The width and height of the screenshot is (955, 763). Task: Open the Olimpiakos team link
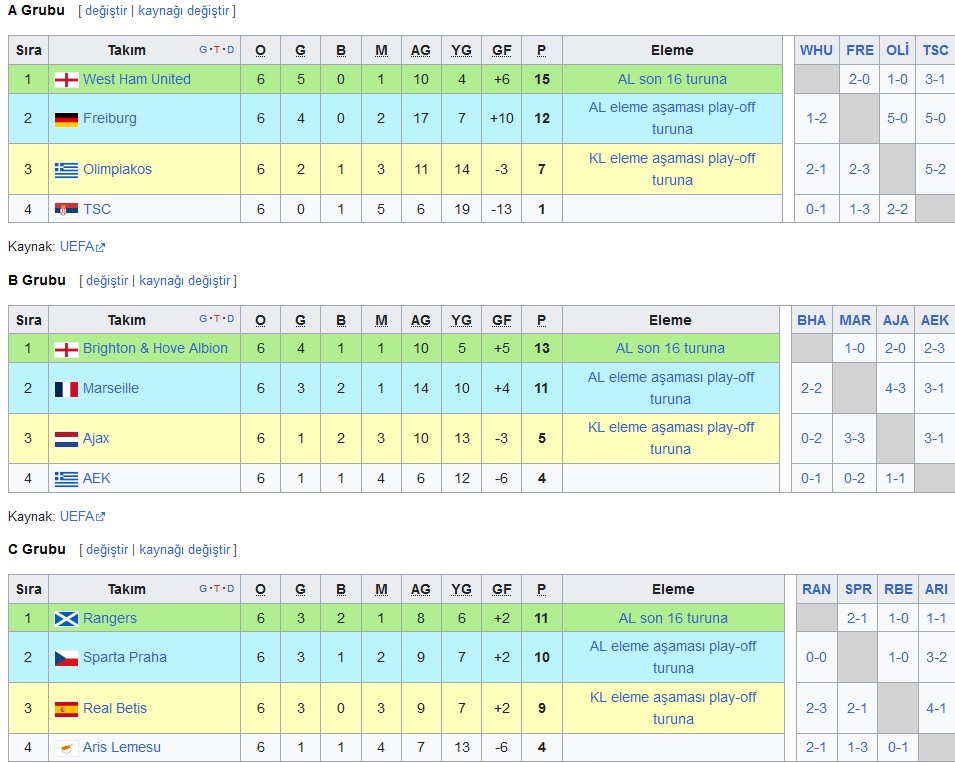coord(117,169)
